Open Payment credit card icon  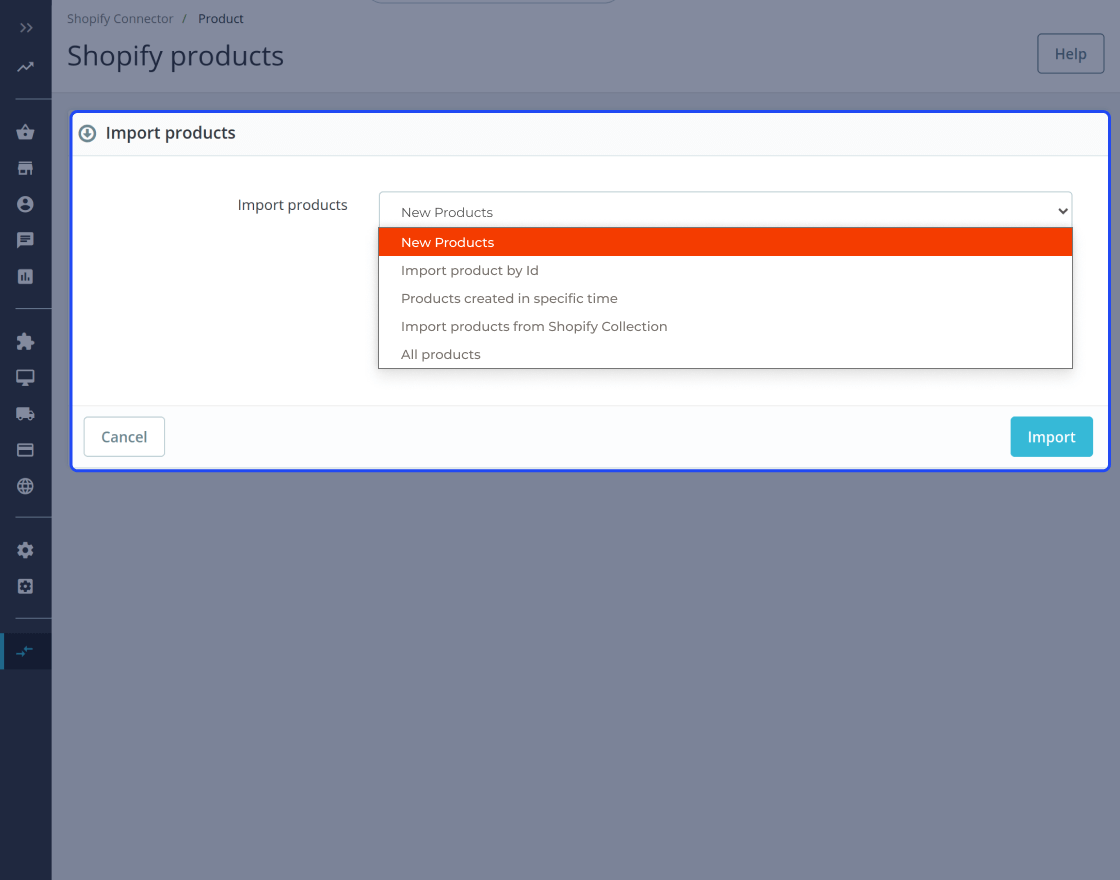coord(25,450)
